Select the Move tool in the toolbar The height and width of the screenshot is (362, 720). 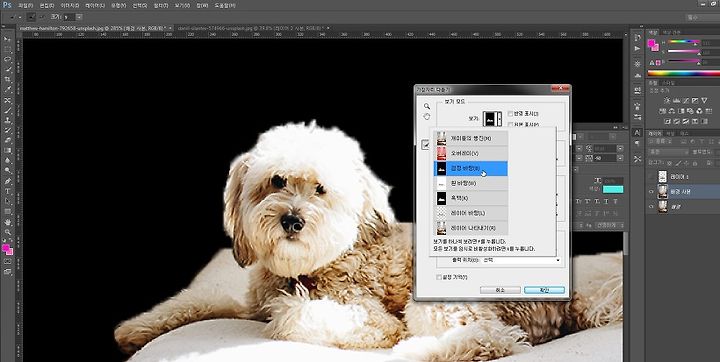pyautogui.click(x=7, y=39)
